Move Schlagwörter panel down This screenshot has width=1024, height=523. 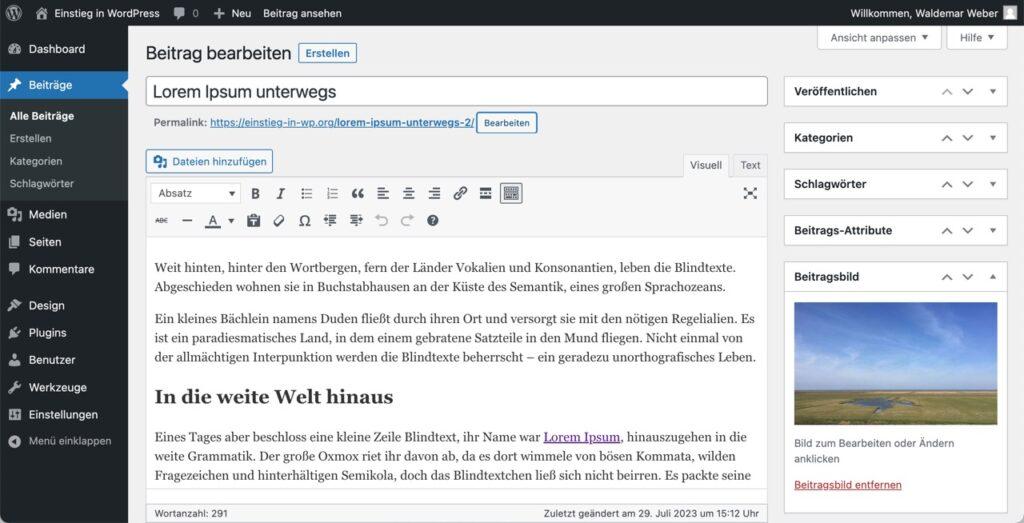click(x=968, y=184)
